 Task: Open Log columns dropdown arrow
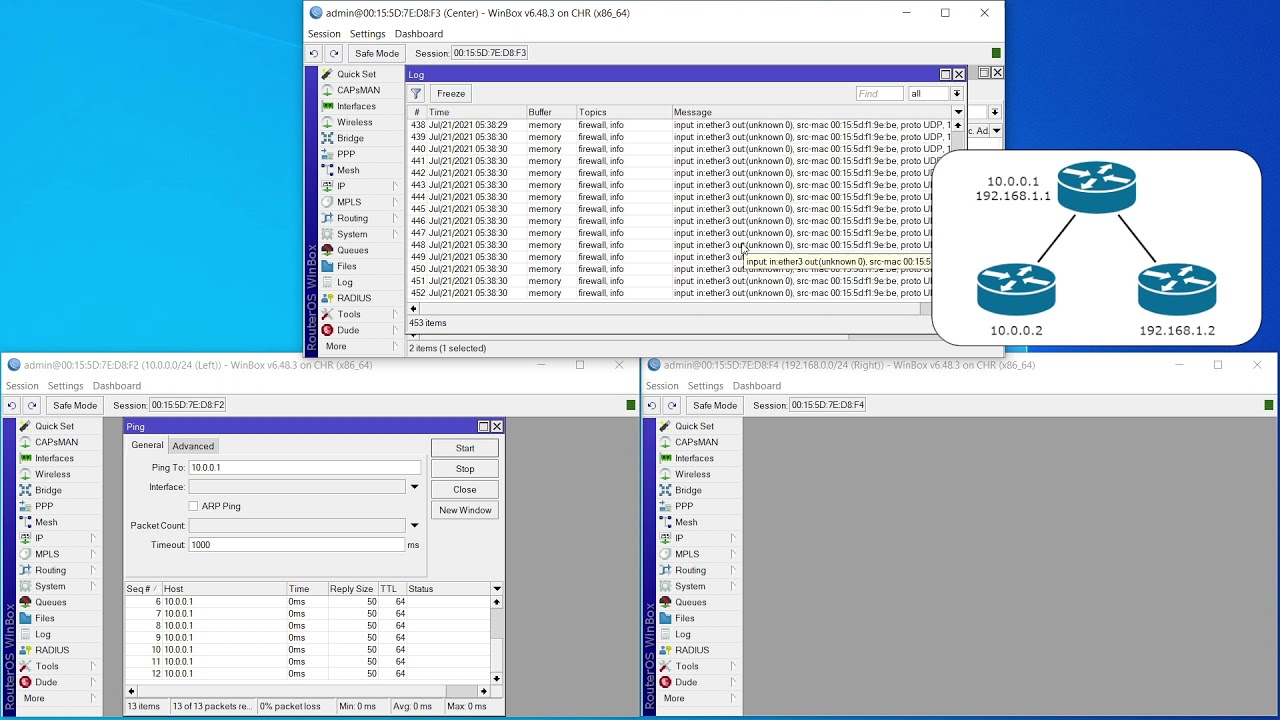click(x=958, y=112)
